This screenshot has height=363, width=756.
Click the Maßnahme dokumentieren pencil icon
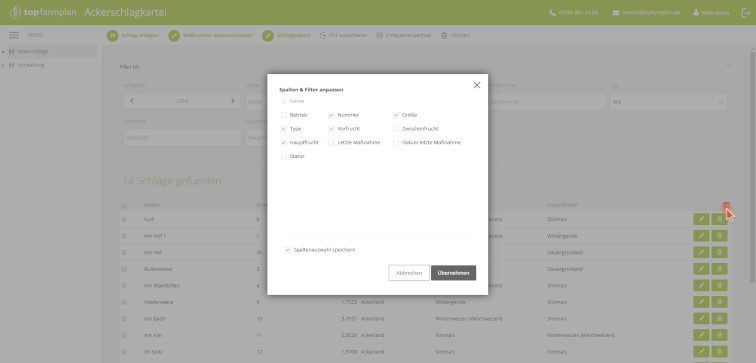(x=174, y=36)
